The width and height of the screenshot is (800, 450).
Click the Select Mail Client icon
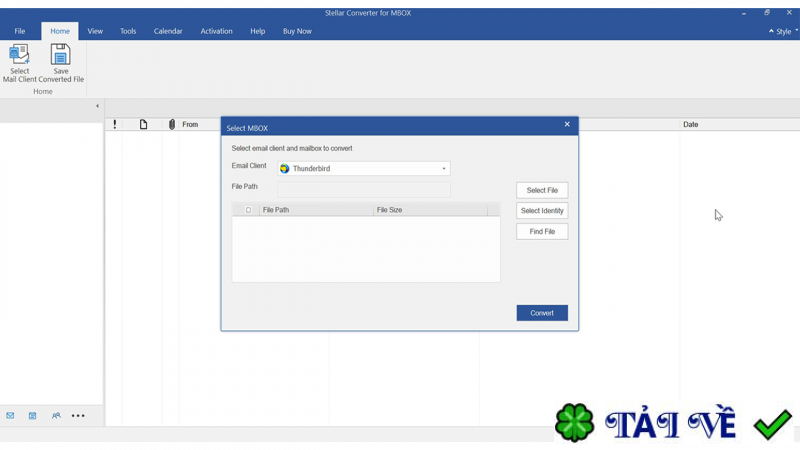tap(19, 55)
